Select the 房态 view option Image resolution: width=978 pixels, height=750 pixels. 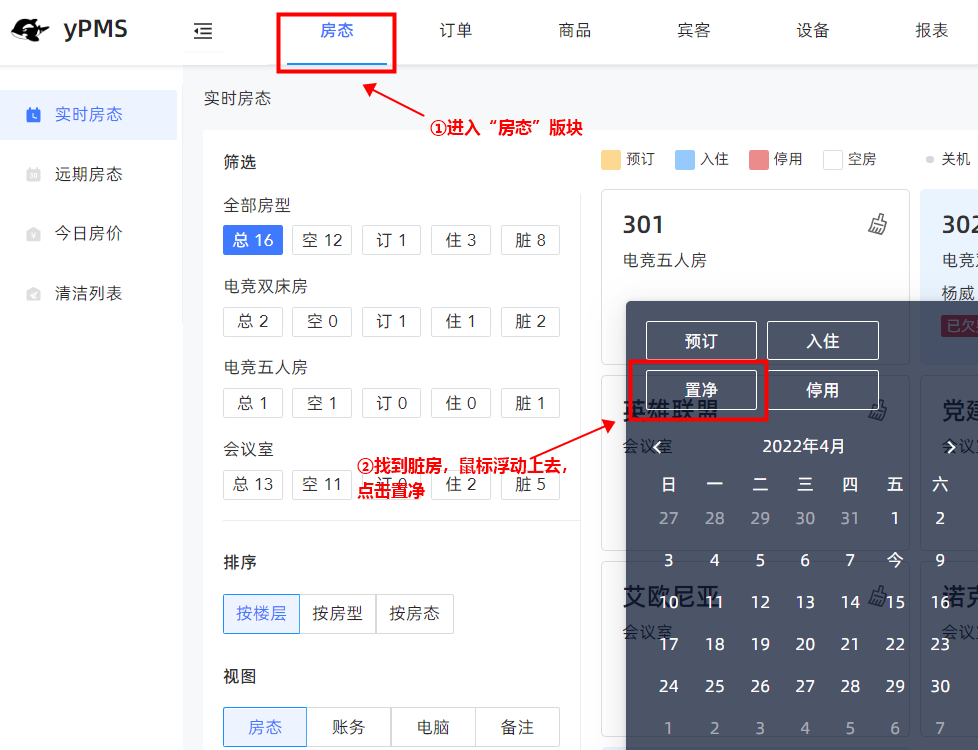pos(265,727)
